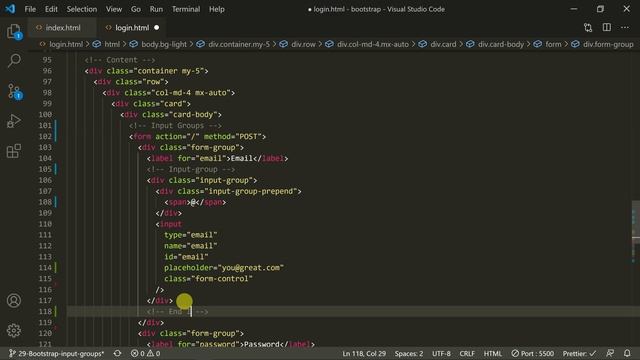Click the form action line of code
This screenshot has height=360, width=640.
[x=198, y=136]
